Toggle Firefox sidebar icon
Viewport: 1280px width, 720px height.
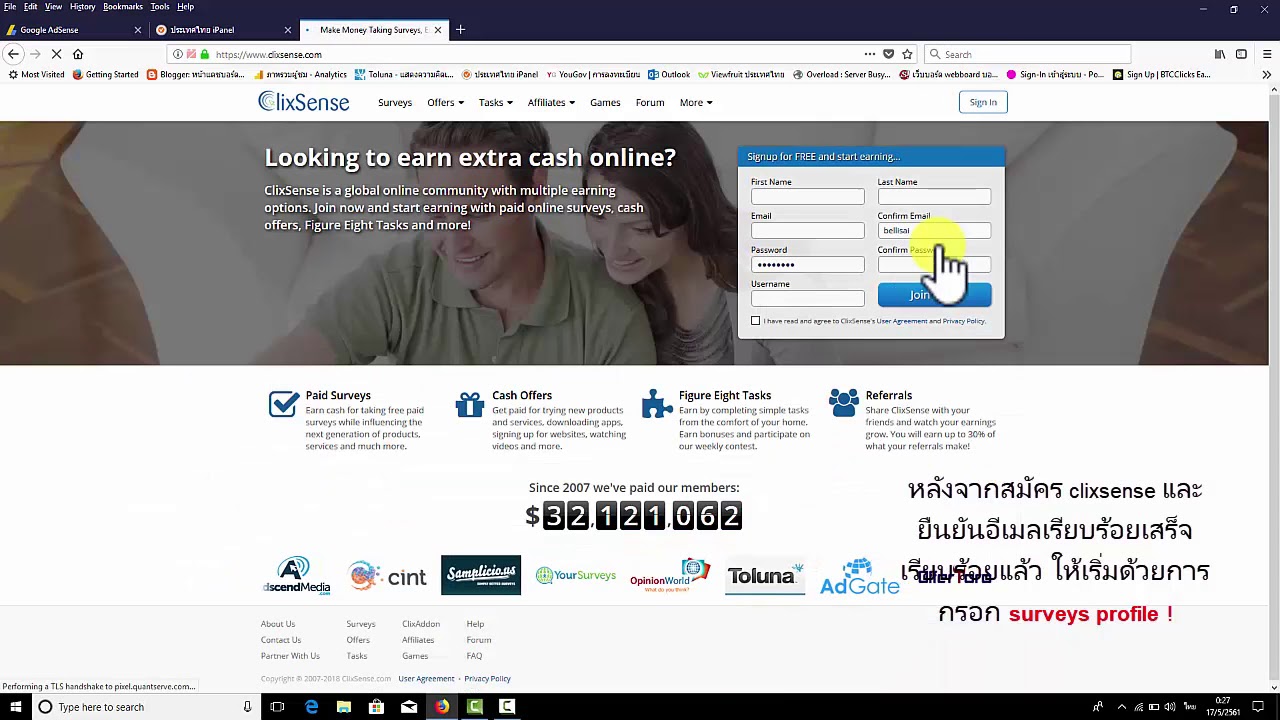click(1241, 54)
